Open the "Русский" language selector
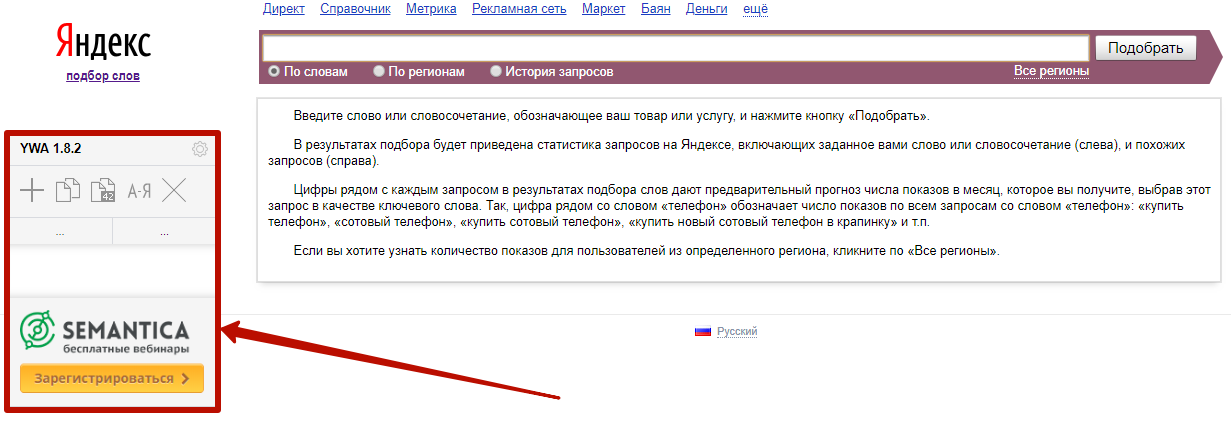The width and height of the screenshot is (1231, 422). [x=737, y=332]
